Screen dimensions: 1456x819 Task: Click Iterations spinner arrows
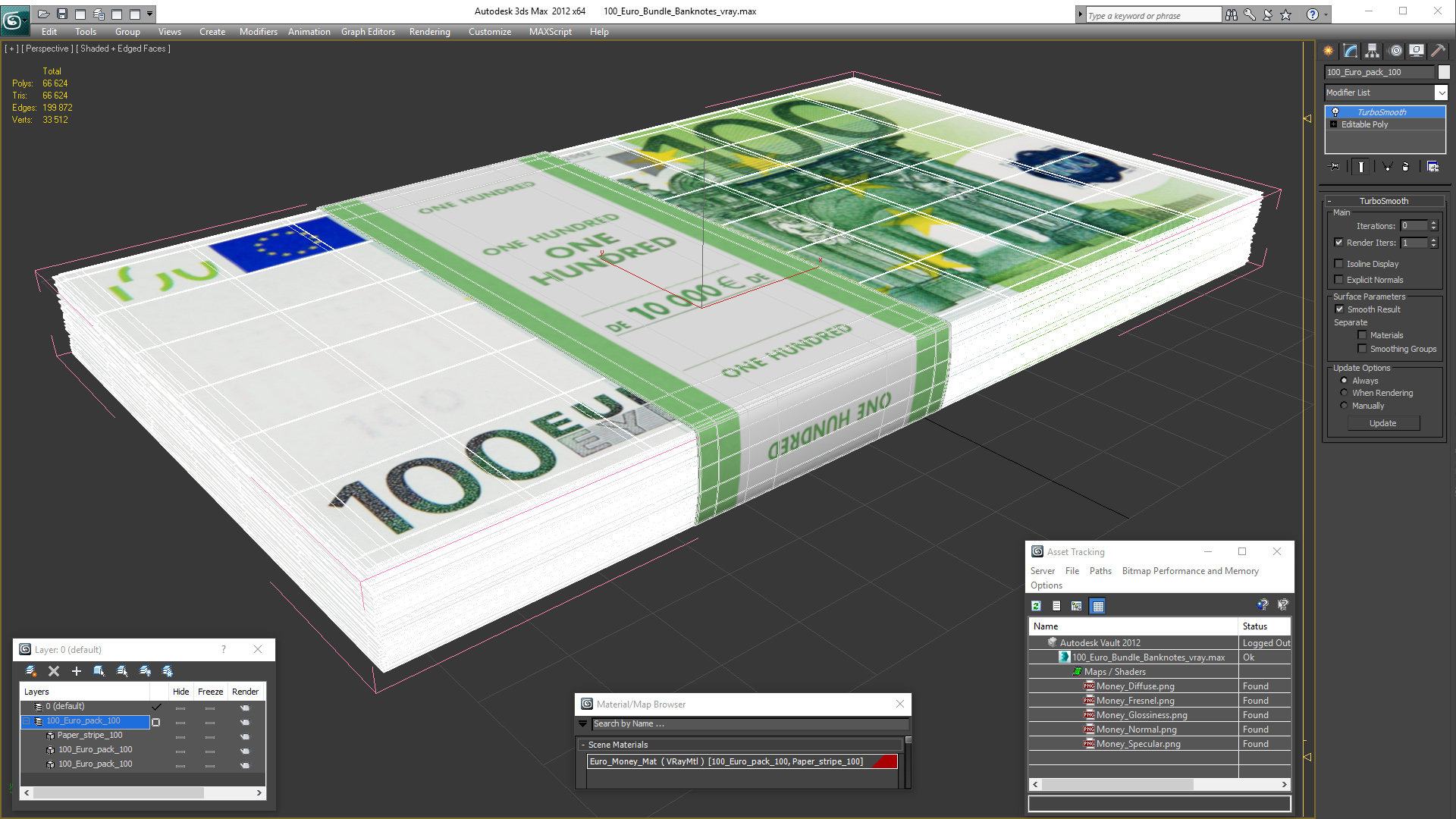coord(1433,226)
